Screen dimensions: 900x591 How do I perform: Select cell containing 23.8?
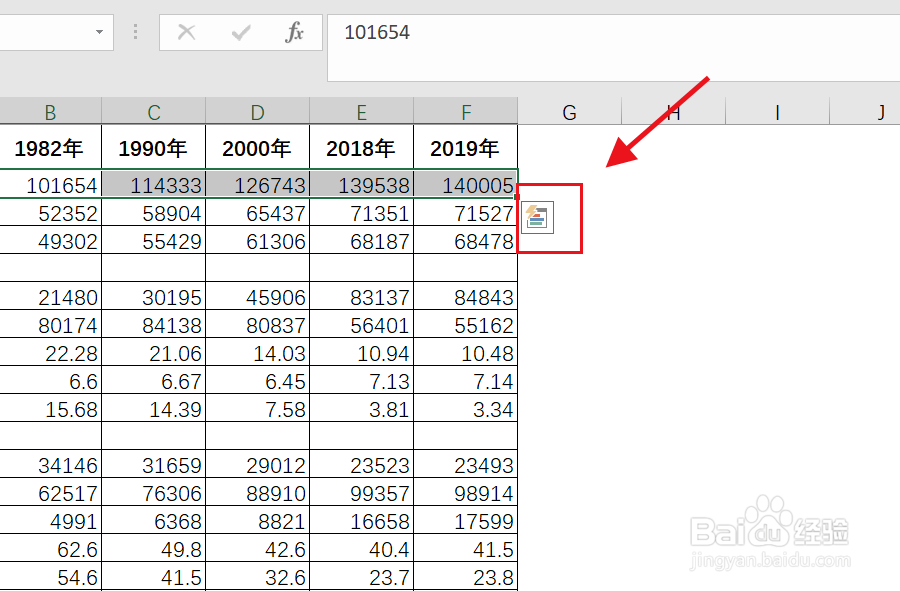[465, 576]
